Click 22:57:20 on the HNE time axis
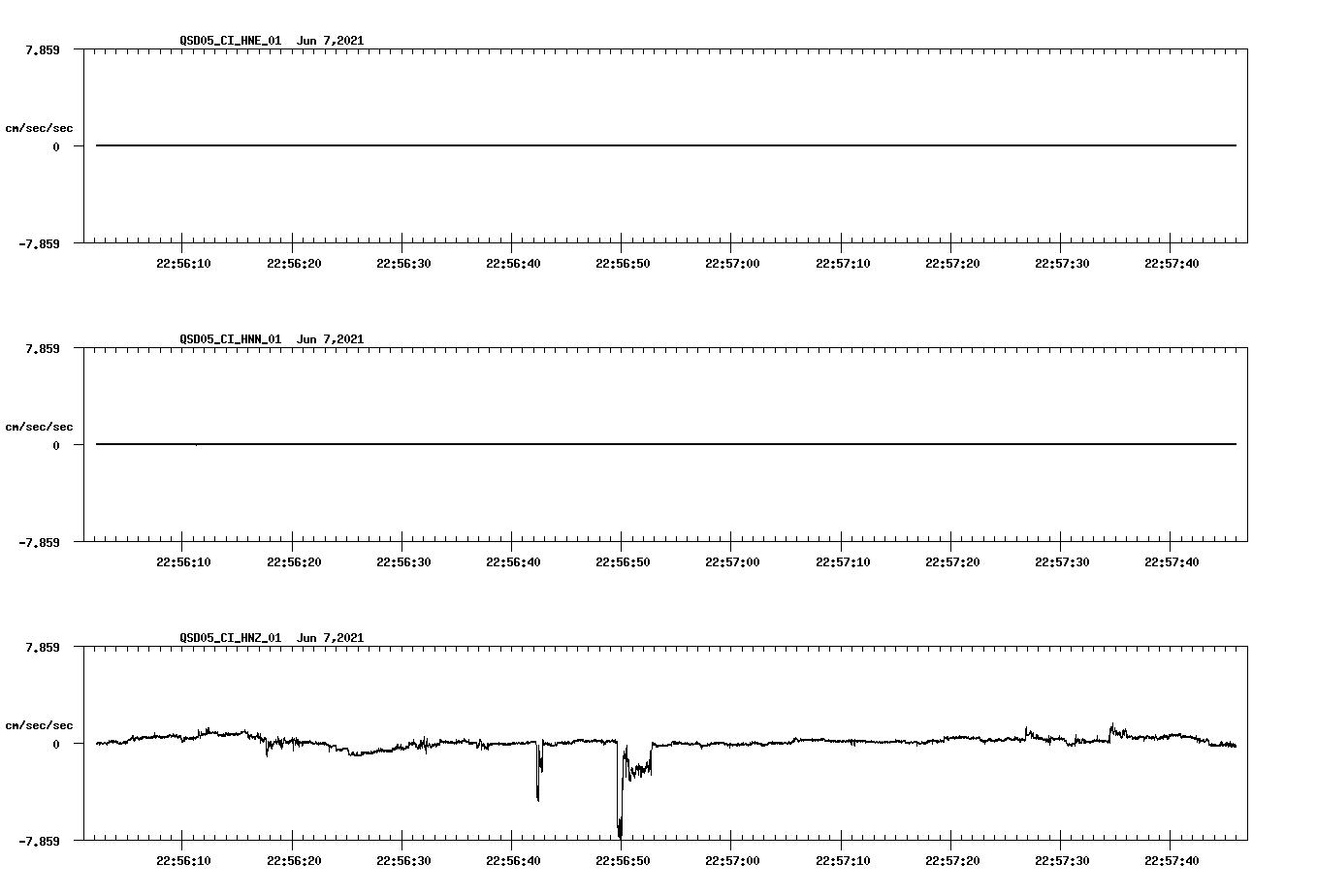 point(952,264)
